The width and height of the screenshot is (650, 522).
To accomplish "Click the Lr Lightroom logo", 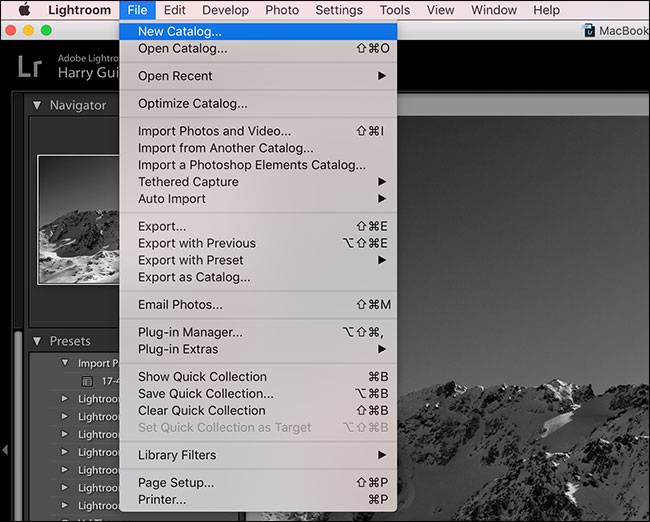I will [30, 67].
